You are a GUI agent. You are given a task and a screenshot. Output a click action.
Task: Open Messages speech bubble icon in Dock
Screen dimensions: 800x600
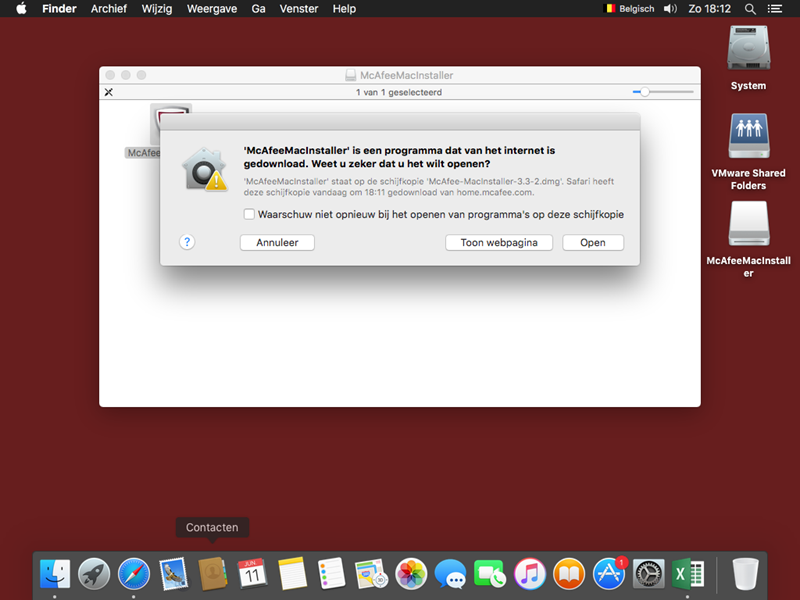[x=450, y=573]
